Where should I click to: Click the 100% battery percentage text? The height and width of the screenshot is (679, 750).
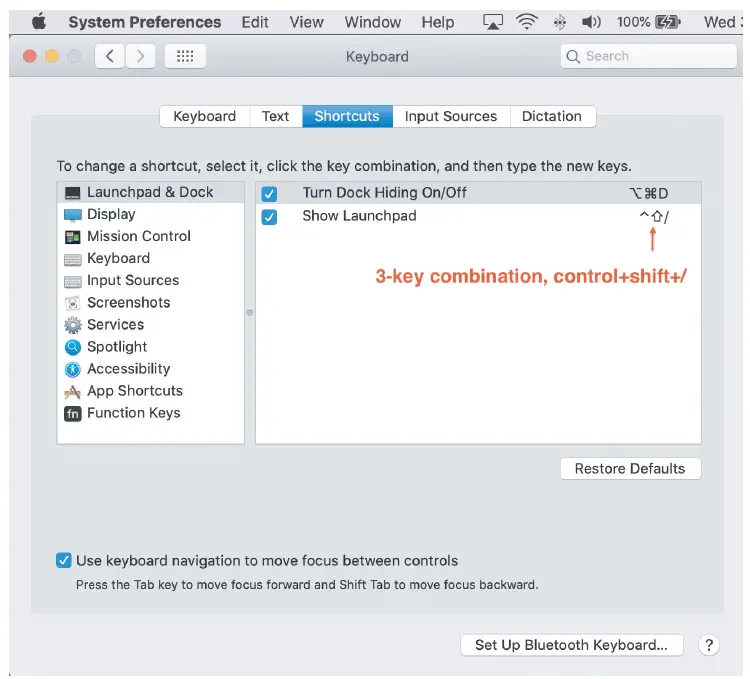click(x=633, y=22)
